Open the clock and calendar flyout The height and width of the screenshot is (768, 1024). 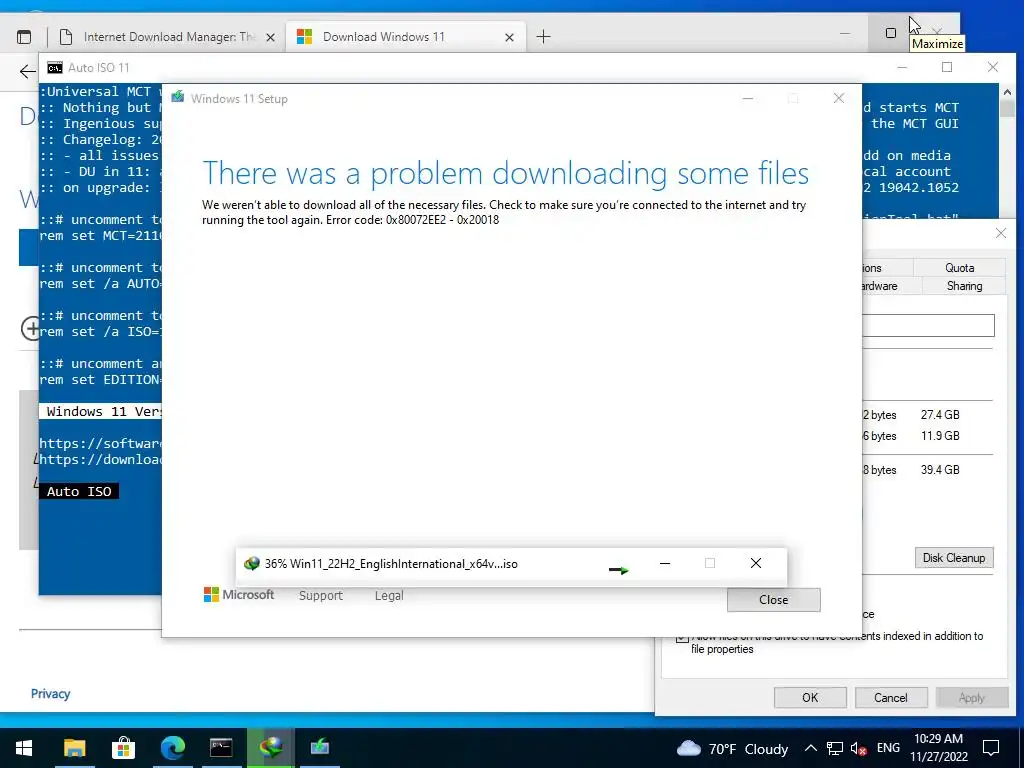[x=938, y=748]
